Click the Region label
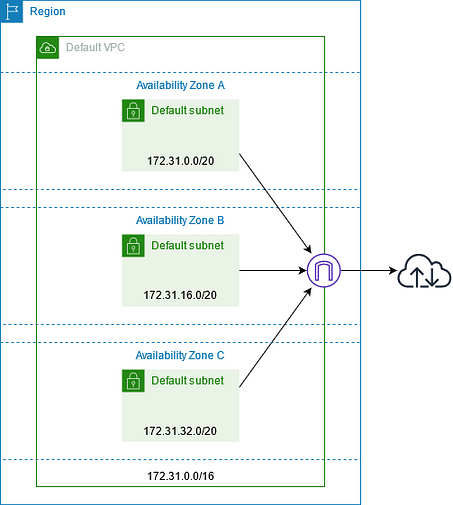 pyautogui.click(x=48, y=11)
